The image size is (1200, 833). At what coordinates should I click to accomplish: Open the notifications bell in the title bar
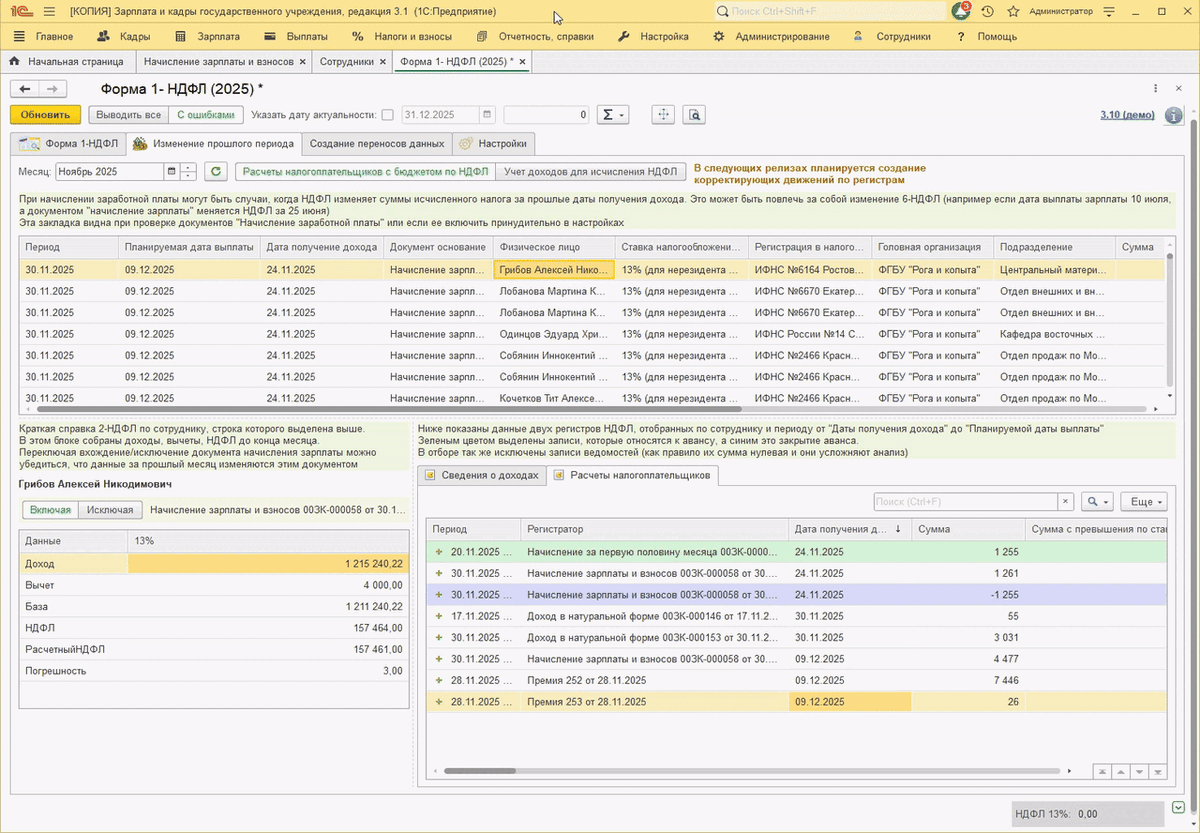[x=960, y=11]
